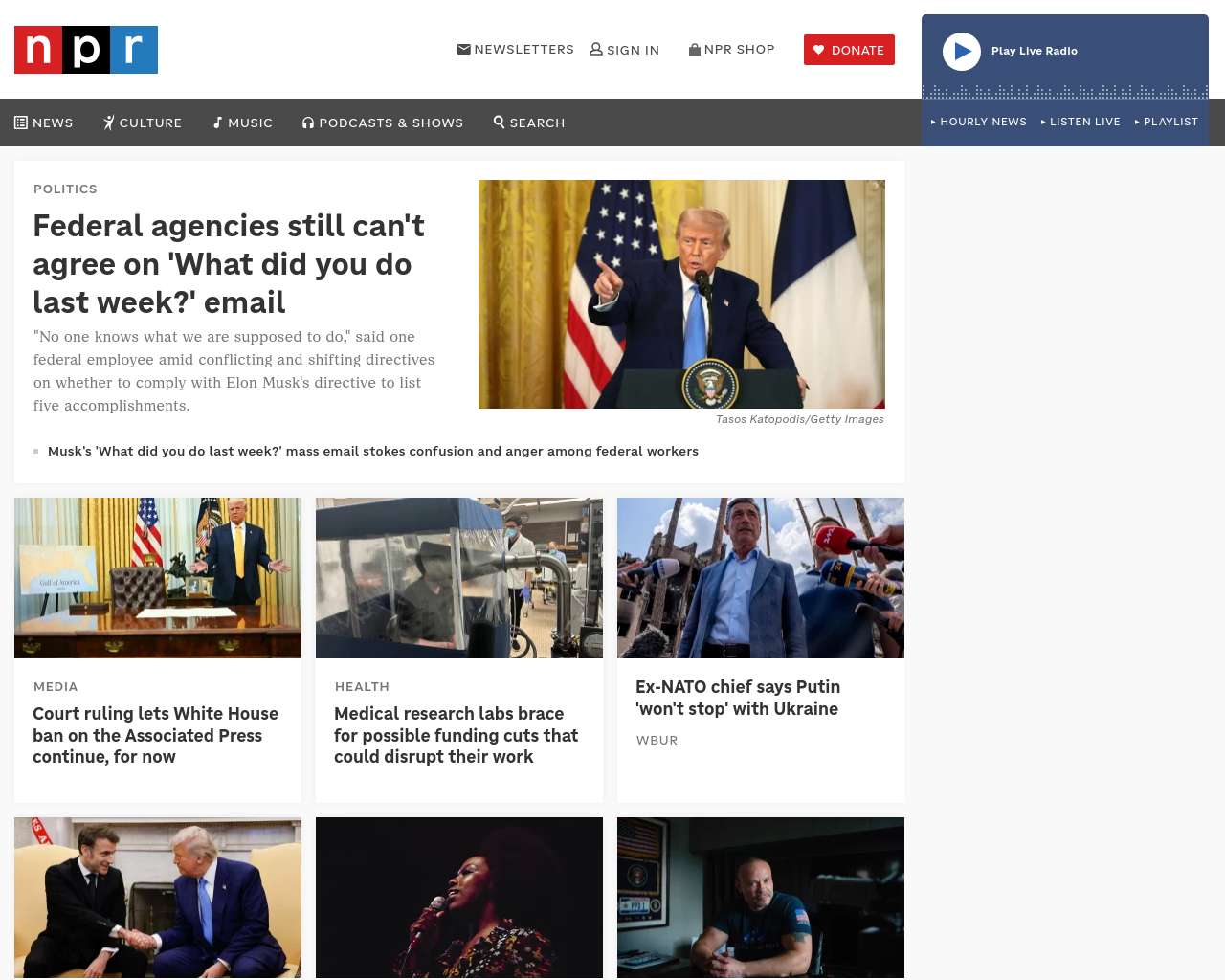Click the Music note icon
1225x980 pixels.
point(217,122)
